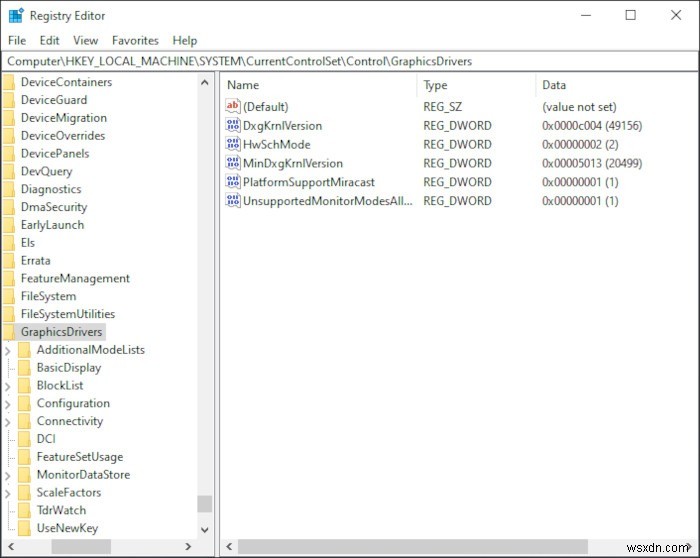Select the DeviceOverrides key

coord(63,135)
